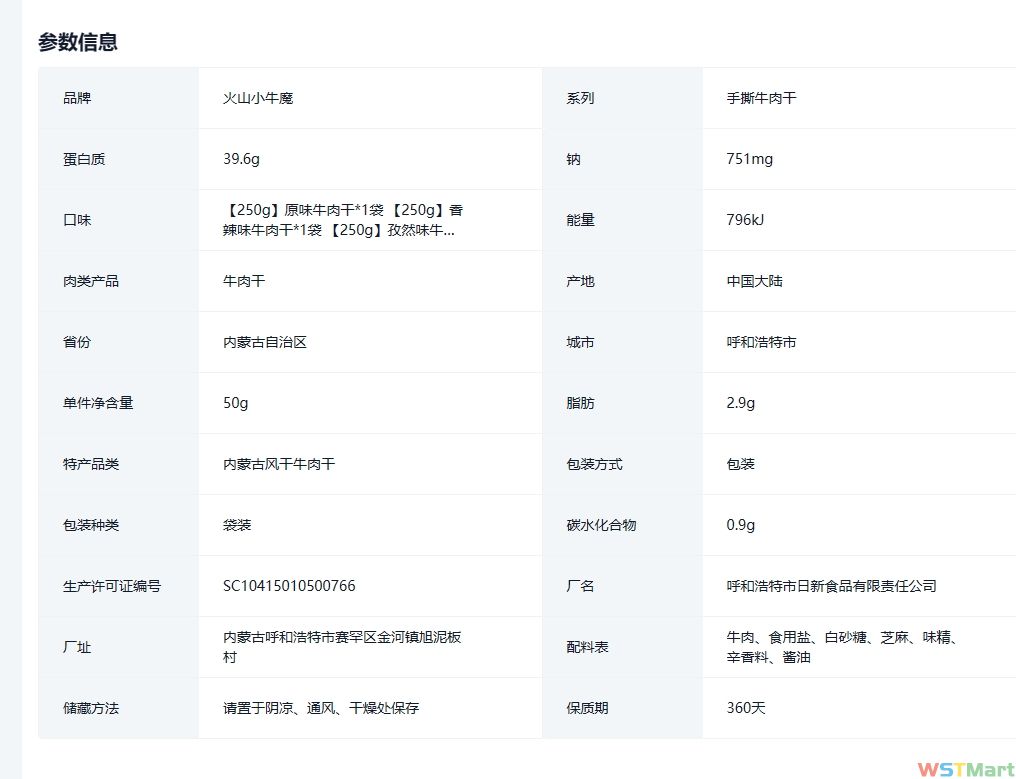This screenshot has height=779, width=1016.
Task: Select the brand value 火山小牛魔
Action: [258, 98]
